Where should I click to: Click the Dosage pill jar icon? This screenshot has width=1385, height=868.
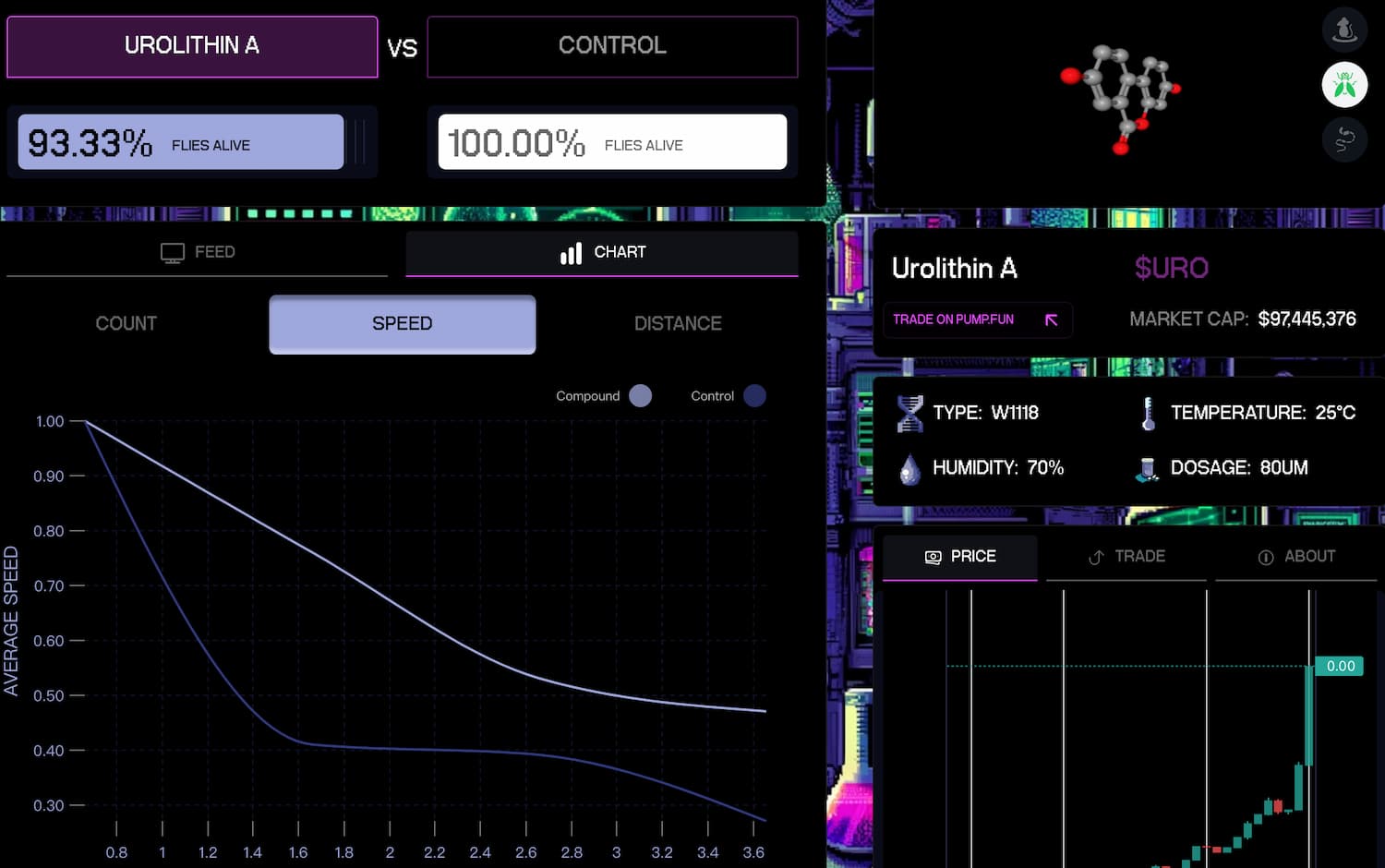(x=1147, y=469)
